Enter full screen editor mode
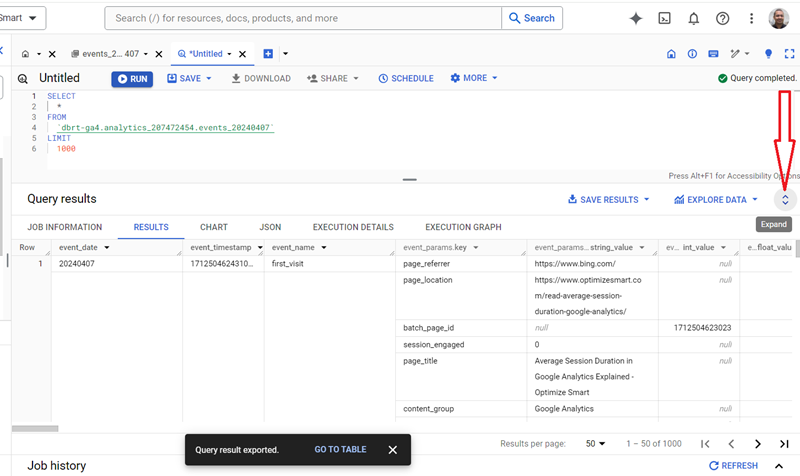 click(787, 53)
